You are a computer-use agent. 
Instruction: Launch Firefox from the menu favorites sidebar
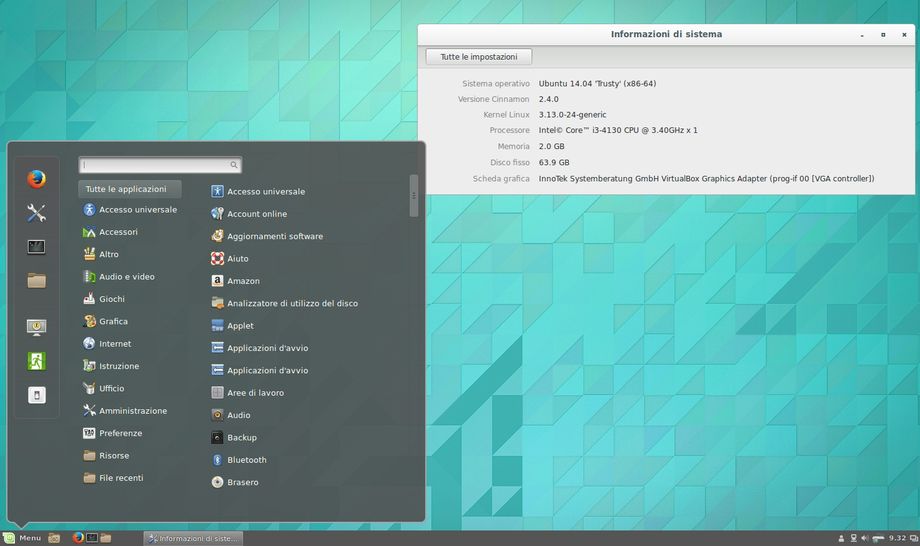[x=37, y=179]
